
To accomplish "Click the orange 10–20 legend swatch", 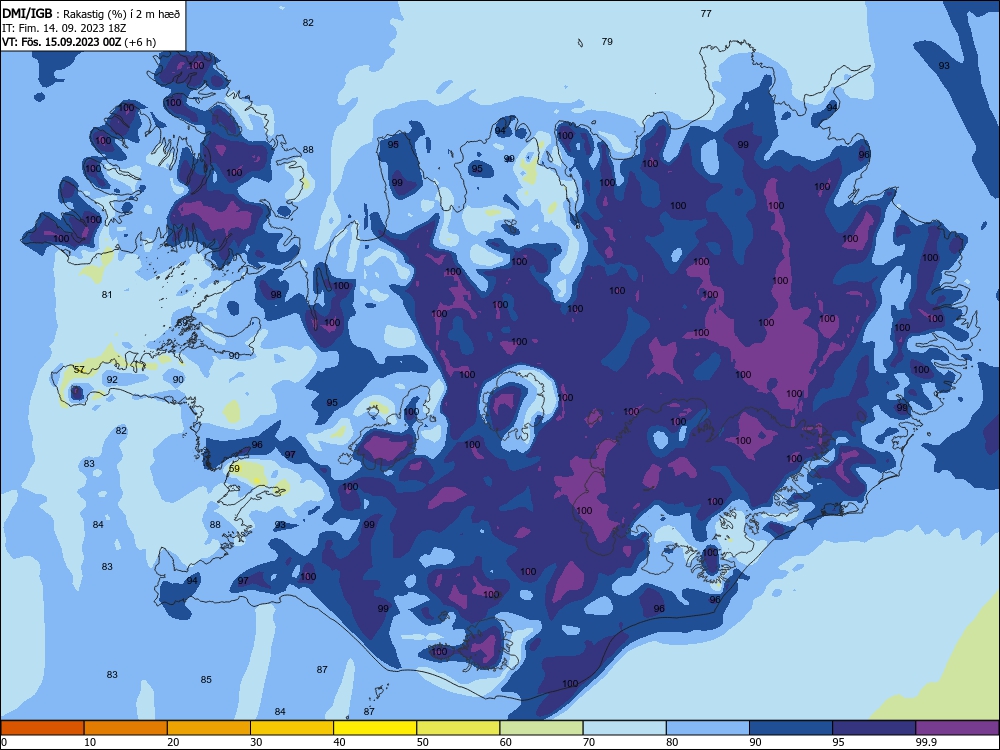I will [126, 728].
